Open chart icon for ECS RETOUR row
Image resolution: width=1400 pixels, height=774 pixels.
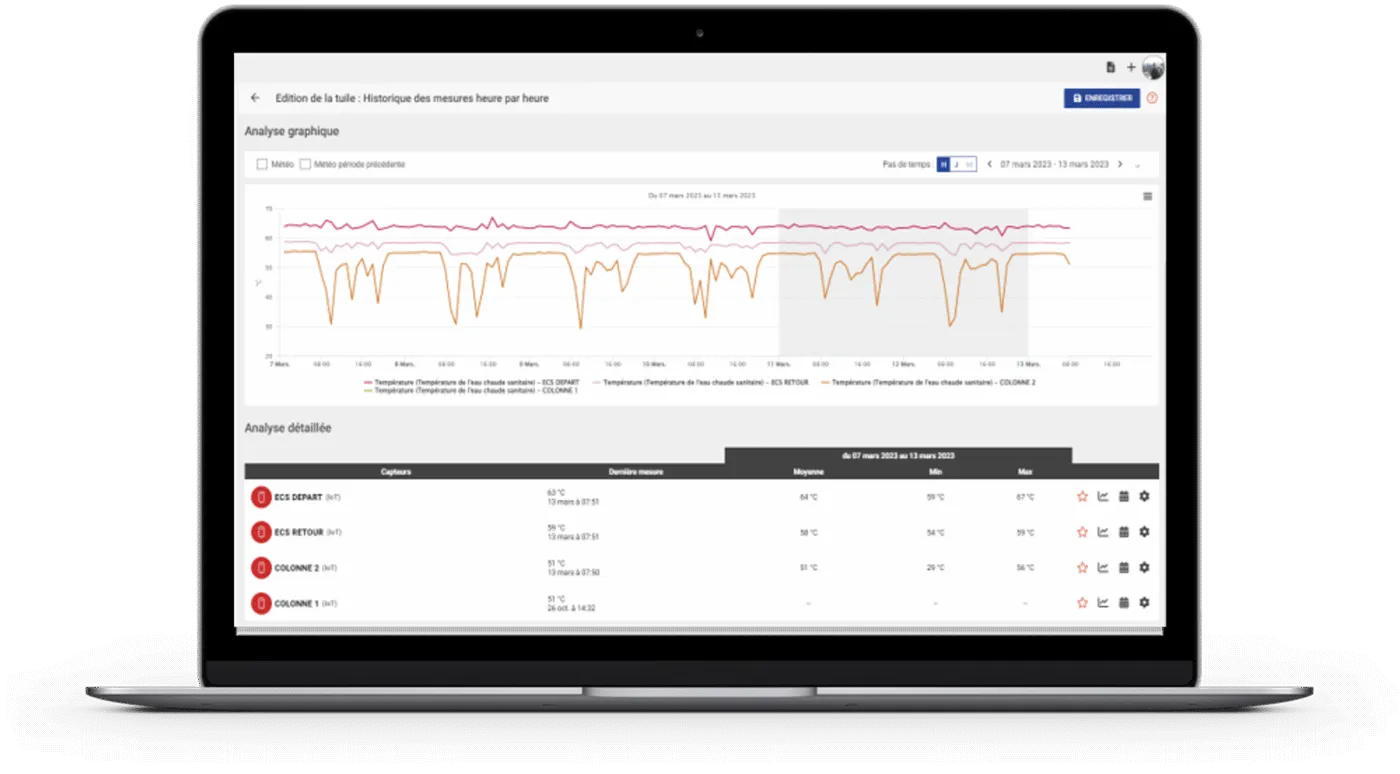pyautogui.click(x=1103, y=532)
